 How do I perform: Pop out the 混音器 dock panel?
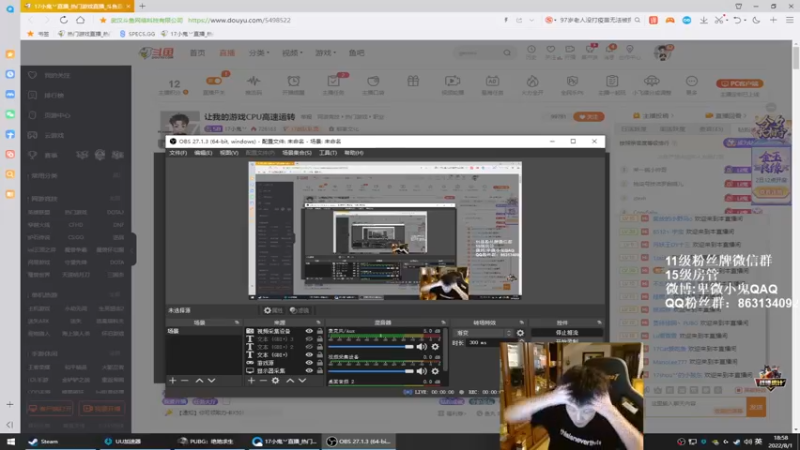443,322
